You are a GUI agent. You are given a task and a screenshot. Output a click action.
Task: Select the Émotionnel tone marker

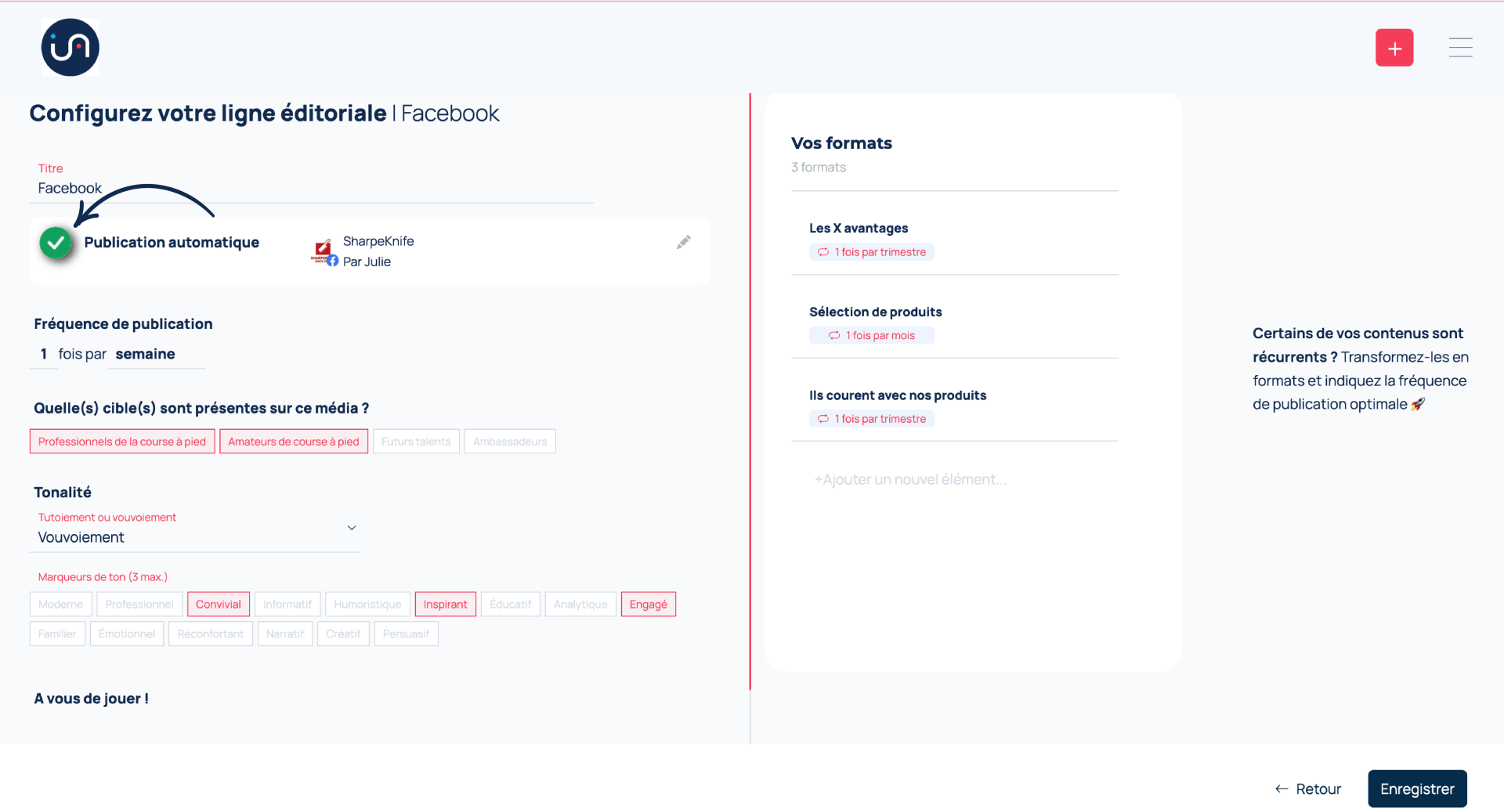127,634
